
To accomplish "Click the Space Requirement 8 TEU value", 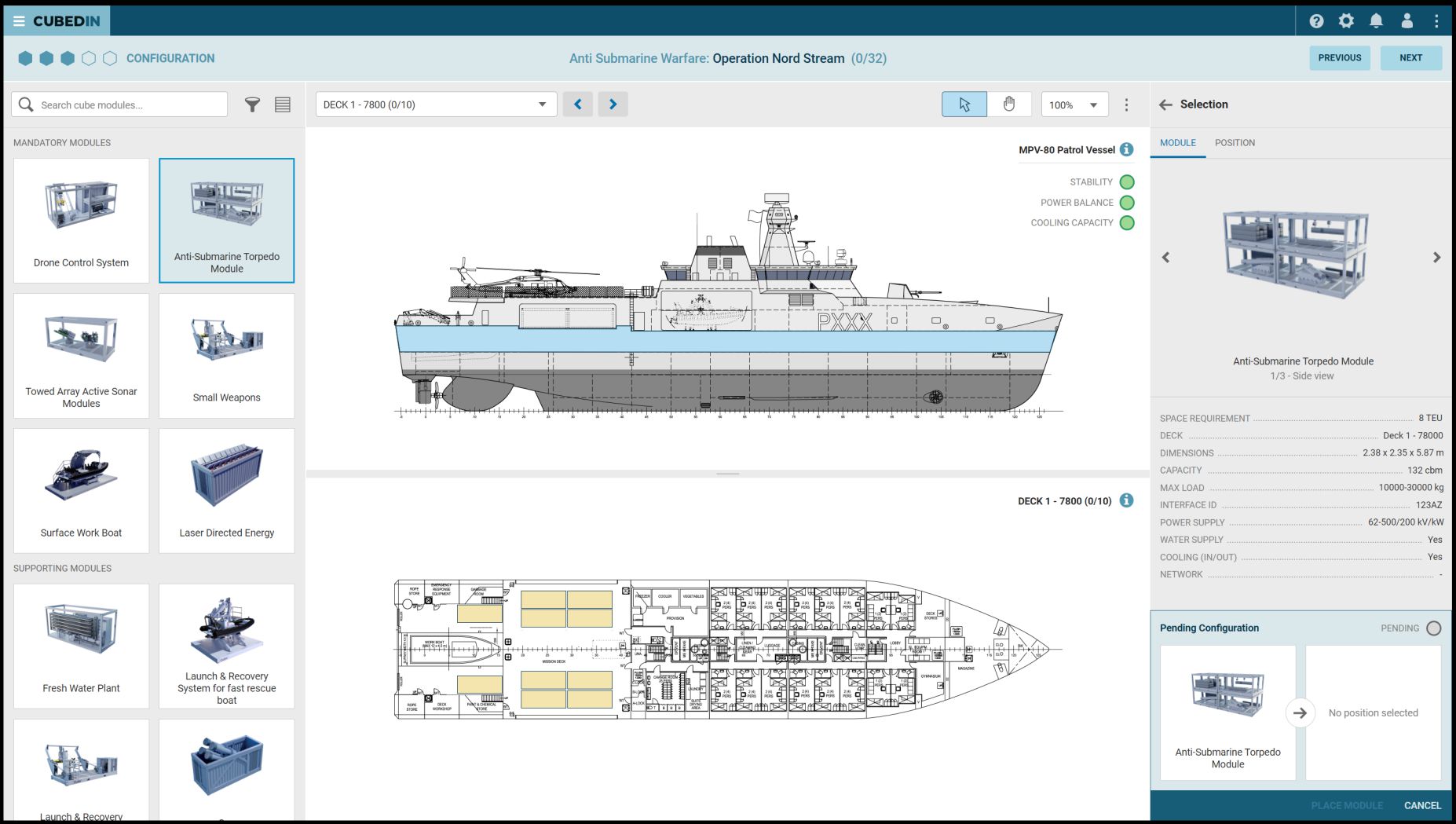I will pos(1430,418).
